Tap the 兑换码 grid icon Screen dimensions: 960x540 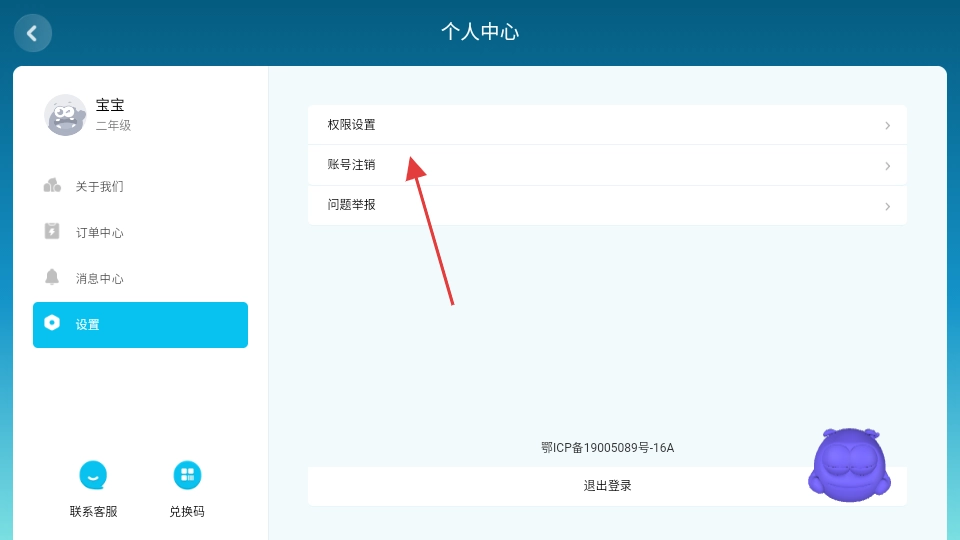187,475
